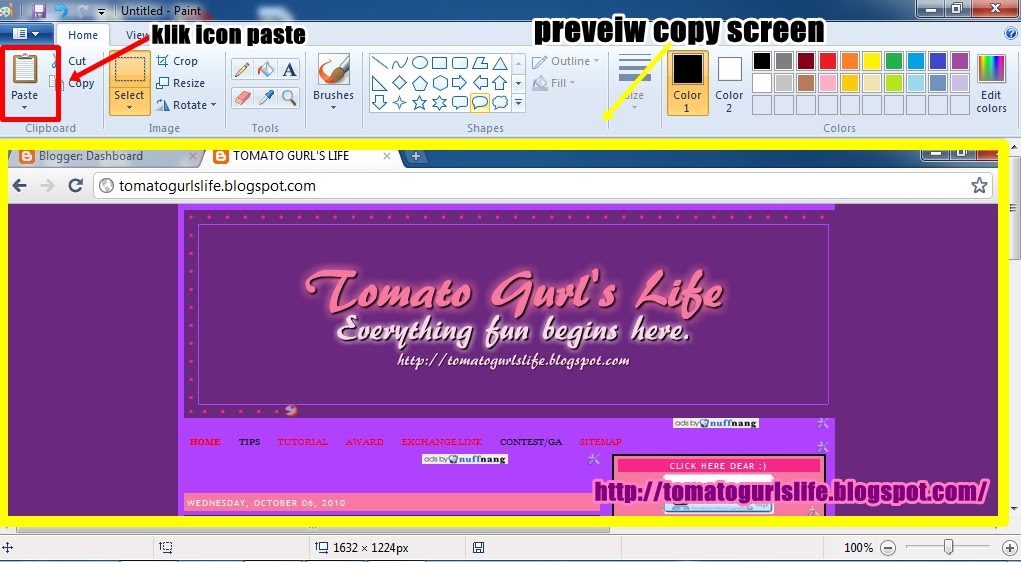Expand the Rotate dropdown
Image resolution: width=1021 pixels, height=562 pixels.
coord(213,105)
